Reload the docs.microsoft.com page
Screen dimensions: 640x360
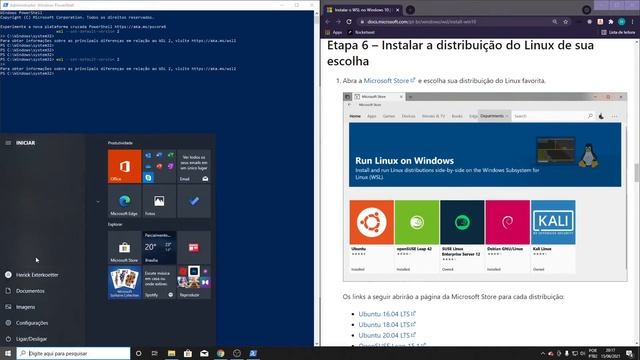point(349,22)
